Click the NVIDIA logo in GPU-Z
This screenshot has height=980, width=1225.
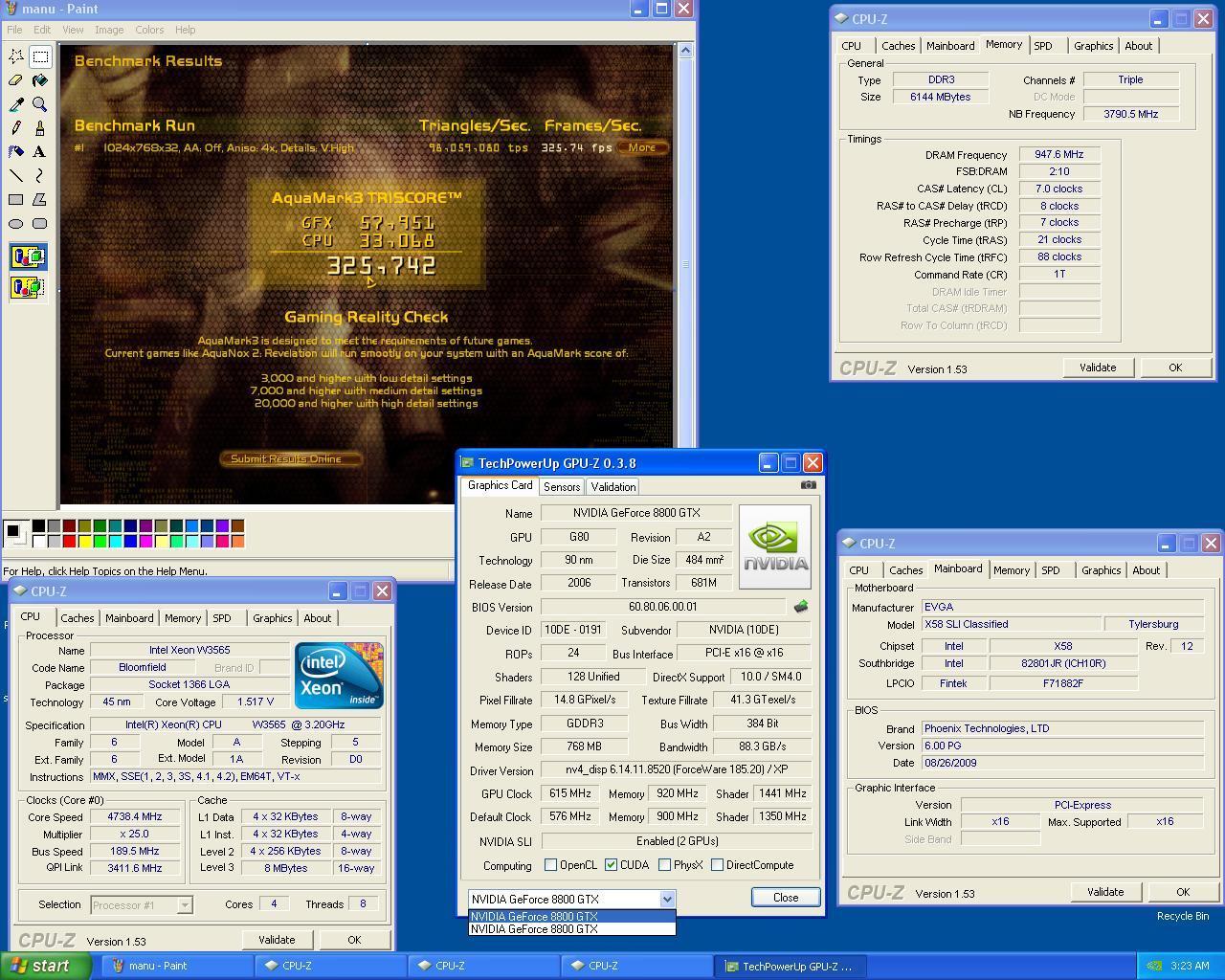point(775,546)
